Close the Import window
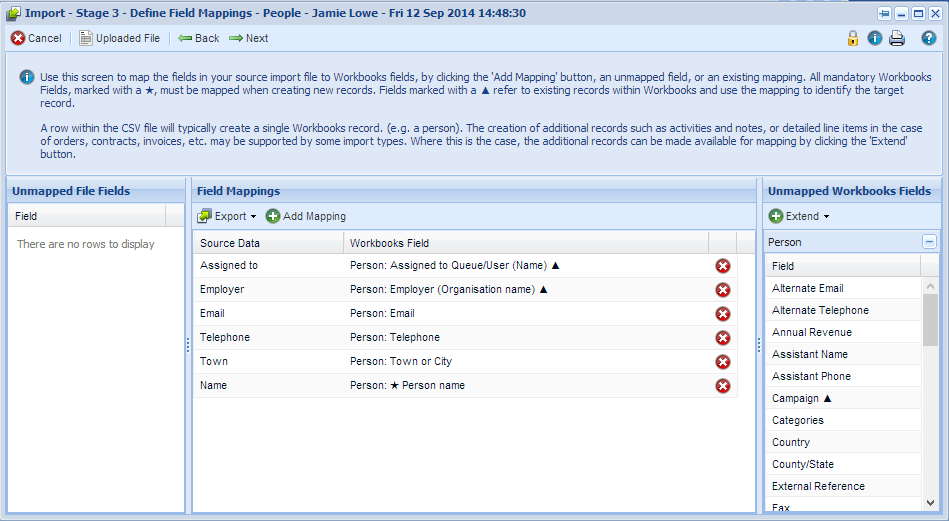This screenshot has height=521, width=949. pyautogui.click(x=935, y=13)
